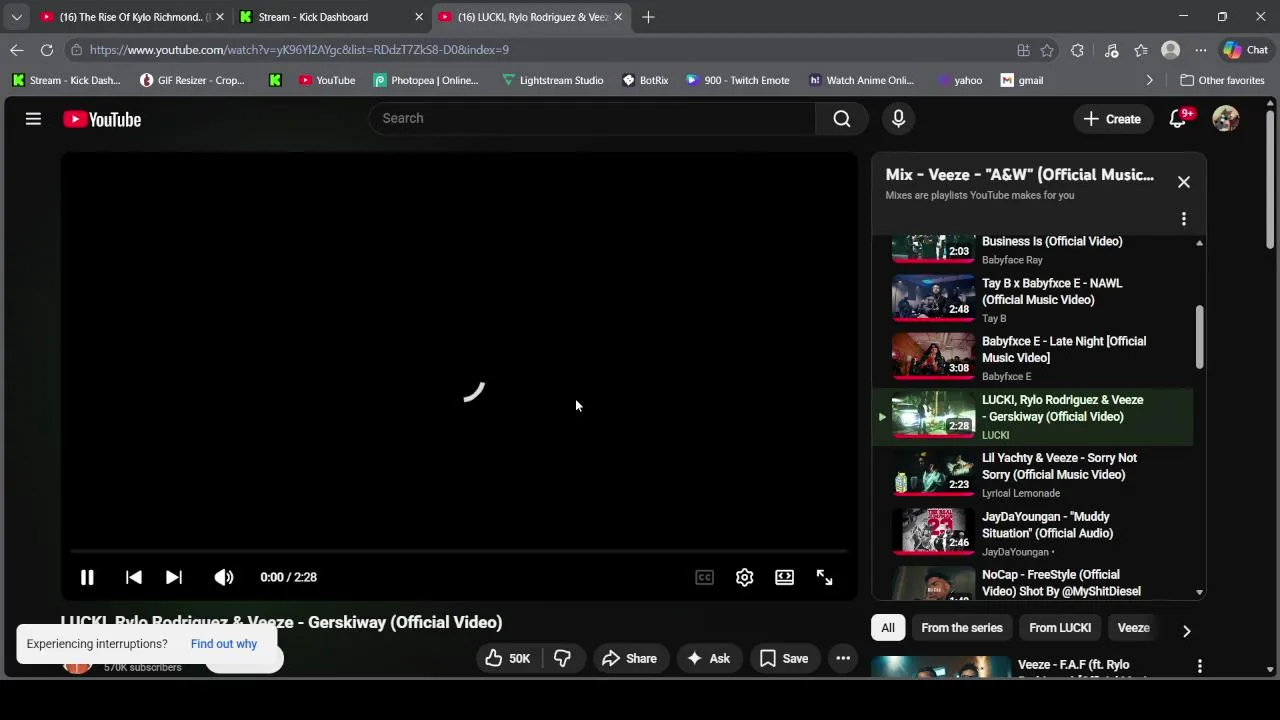
Task: Play Tay B x Babyfxce E NAWL video
Action: point(1032,299)
